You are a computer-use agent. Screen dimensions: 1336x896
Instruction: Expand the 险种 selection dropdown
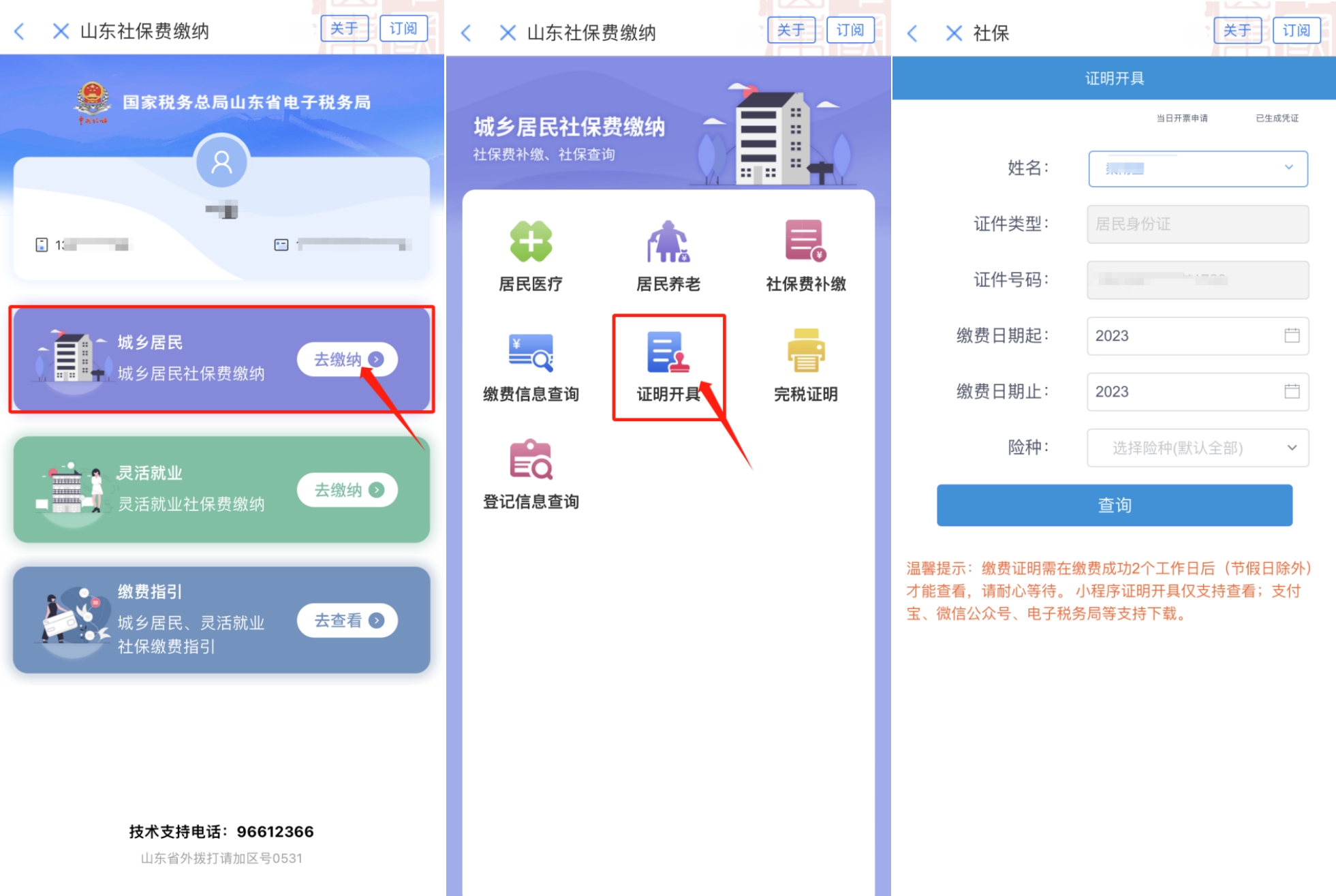click(1198, 447)
